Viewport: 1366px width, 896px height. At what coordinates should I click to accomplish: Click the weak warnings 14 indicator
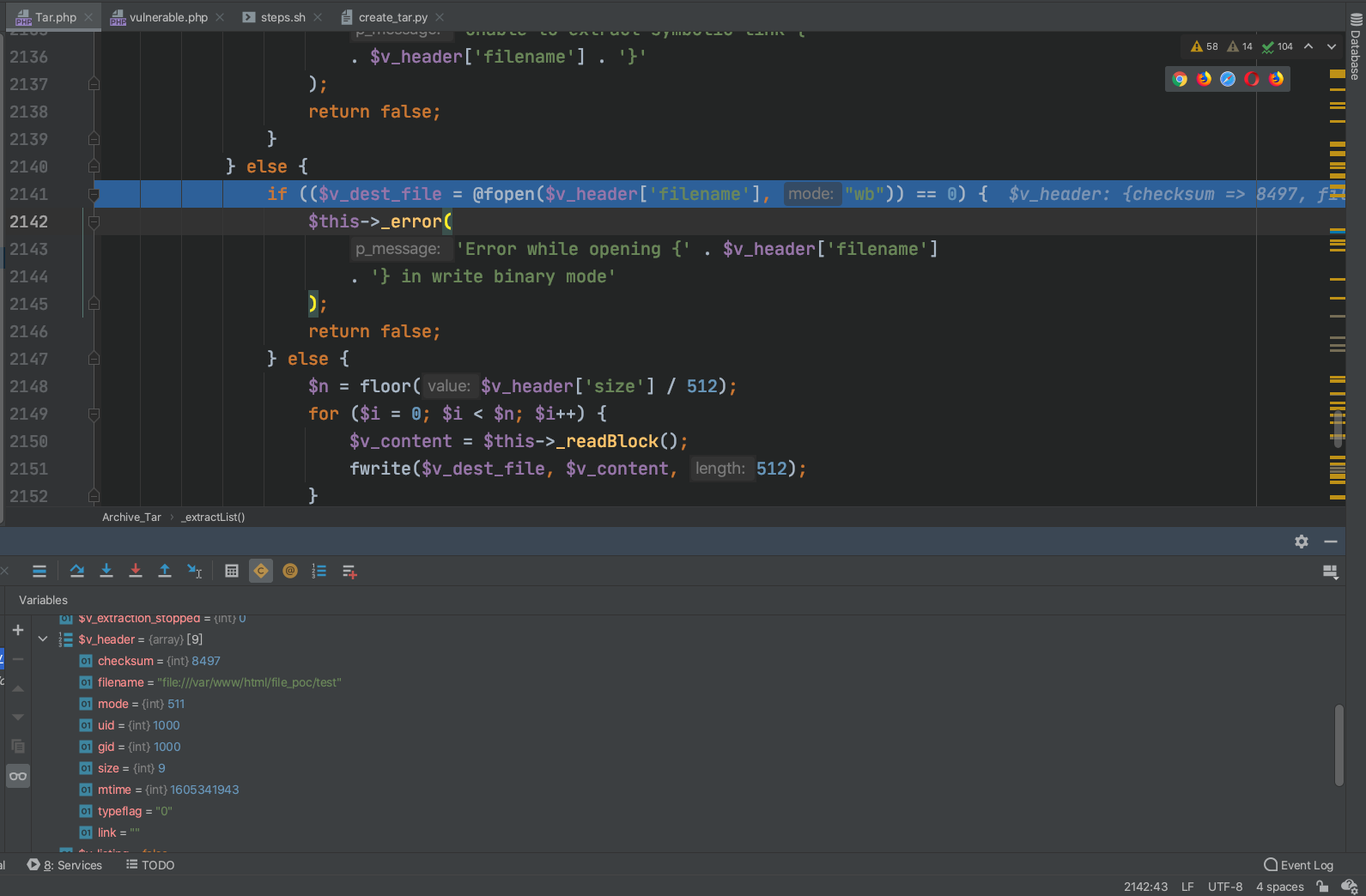[x=1240, y=46]
